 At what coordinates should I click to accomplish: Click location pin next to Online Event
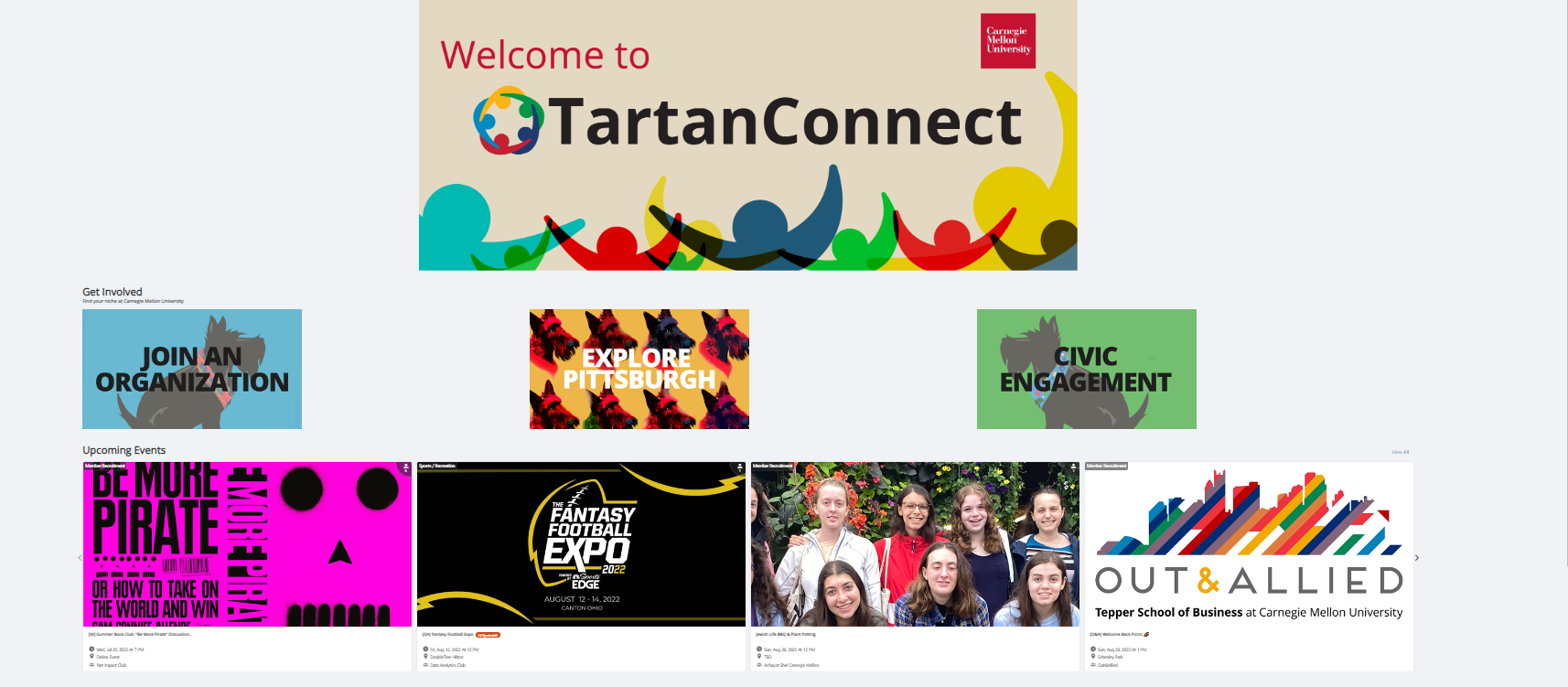pos(91,656)
